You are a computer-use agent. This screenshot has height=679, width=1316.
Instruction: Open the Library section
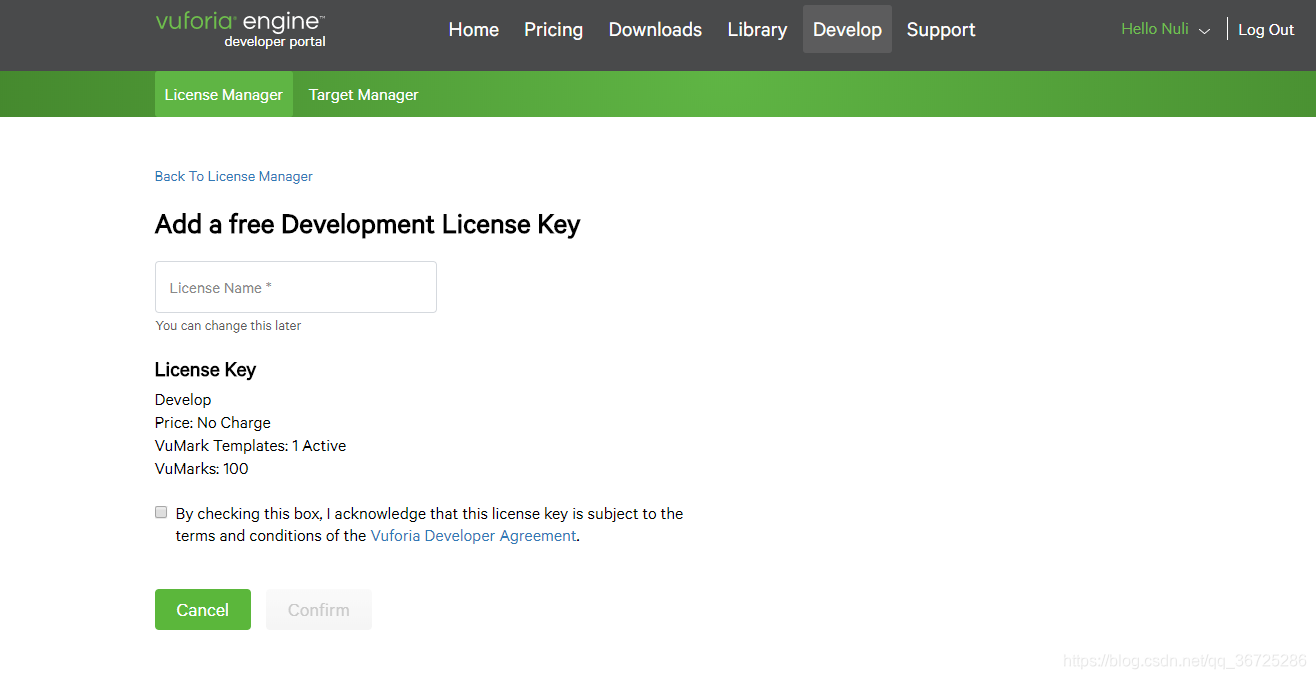click(x=757, y=29)
